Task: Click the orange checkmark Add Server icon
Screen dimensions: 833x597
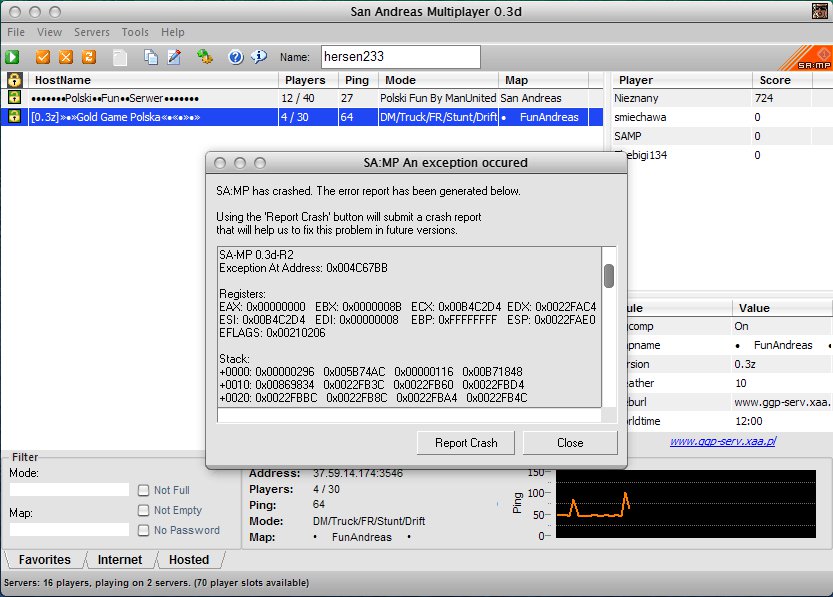Action: click(x=43, y=57)
